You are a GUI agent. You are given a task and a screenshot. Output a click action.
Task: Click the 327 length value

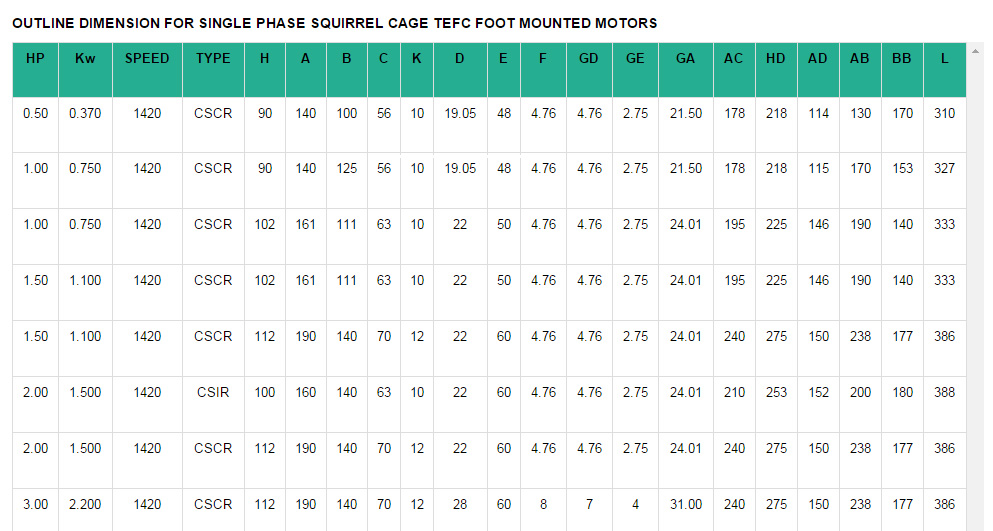click(944, 169)
